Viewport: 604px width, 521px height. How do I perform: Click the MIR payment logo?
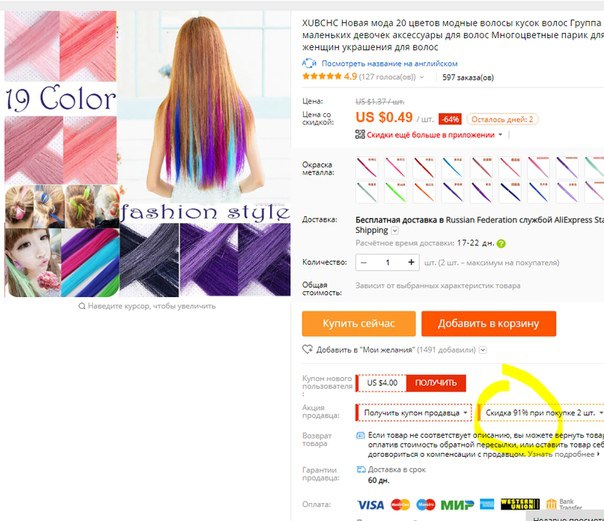(x=457, y=504)
